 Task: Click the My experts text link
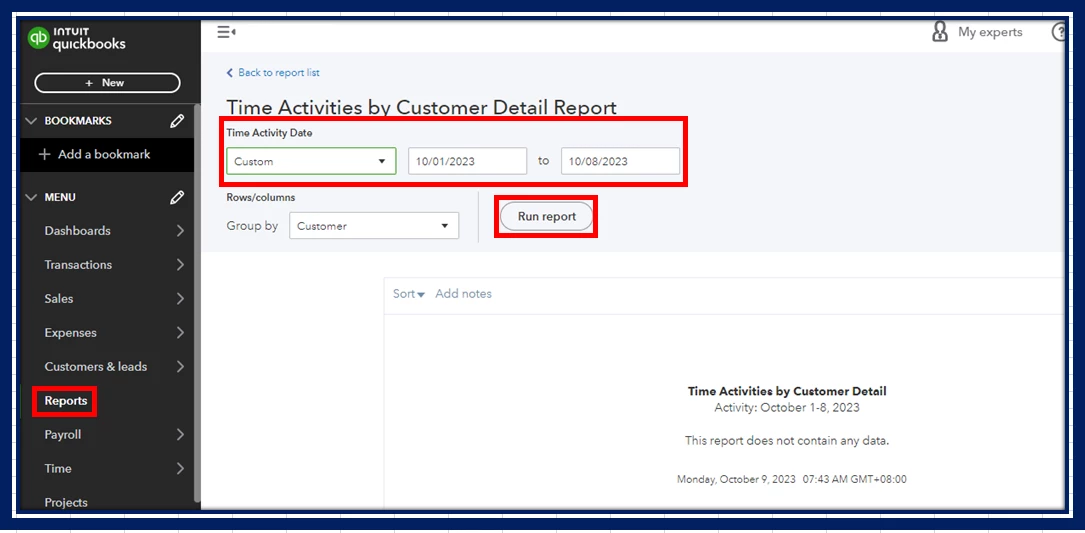tap(990, 33)
